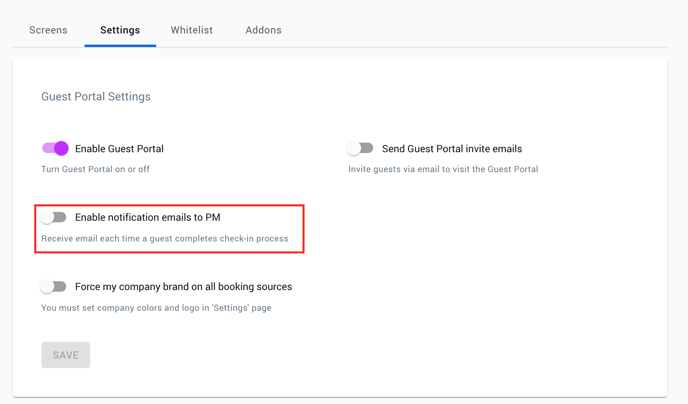Switch to the Screens tab
The image size is (688, 404).
coord(48,30)
